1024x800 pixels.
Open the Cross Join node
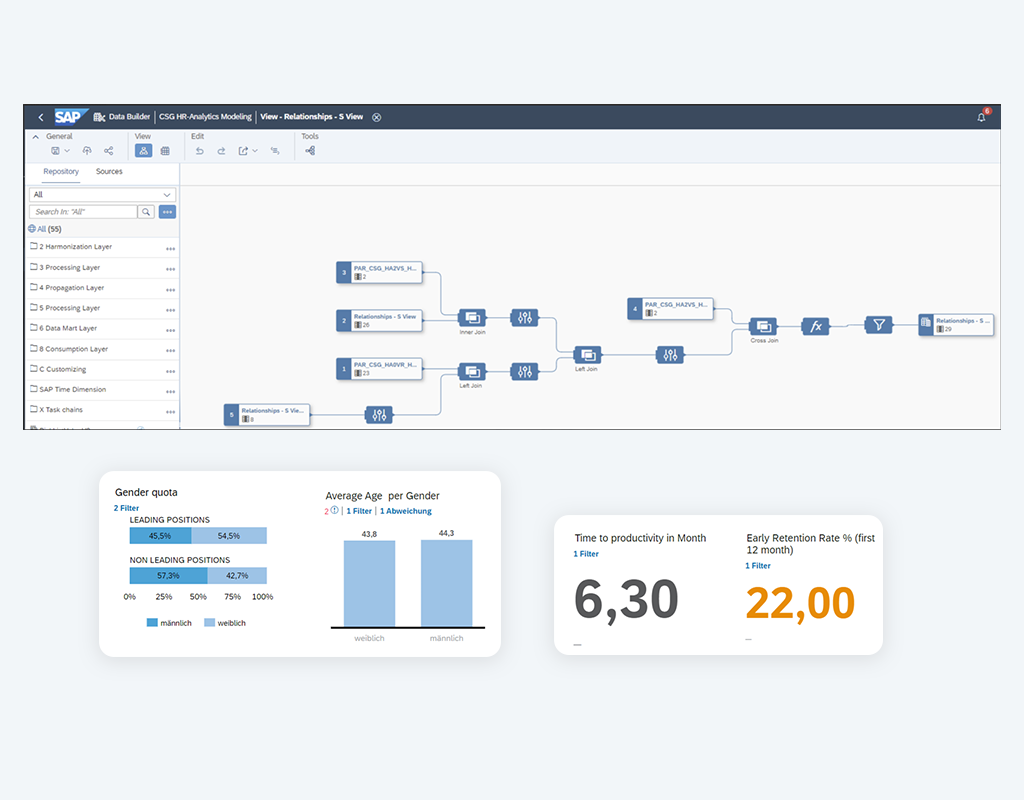[x=764, y=326]
